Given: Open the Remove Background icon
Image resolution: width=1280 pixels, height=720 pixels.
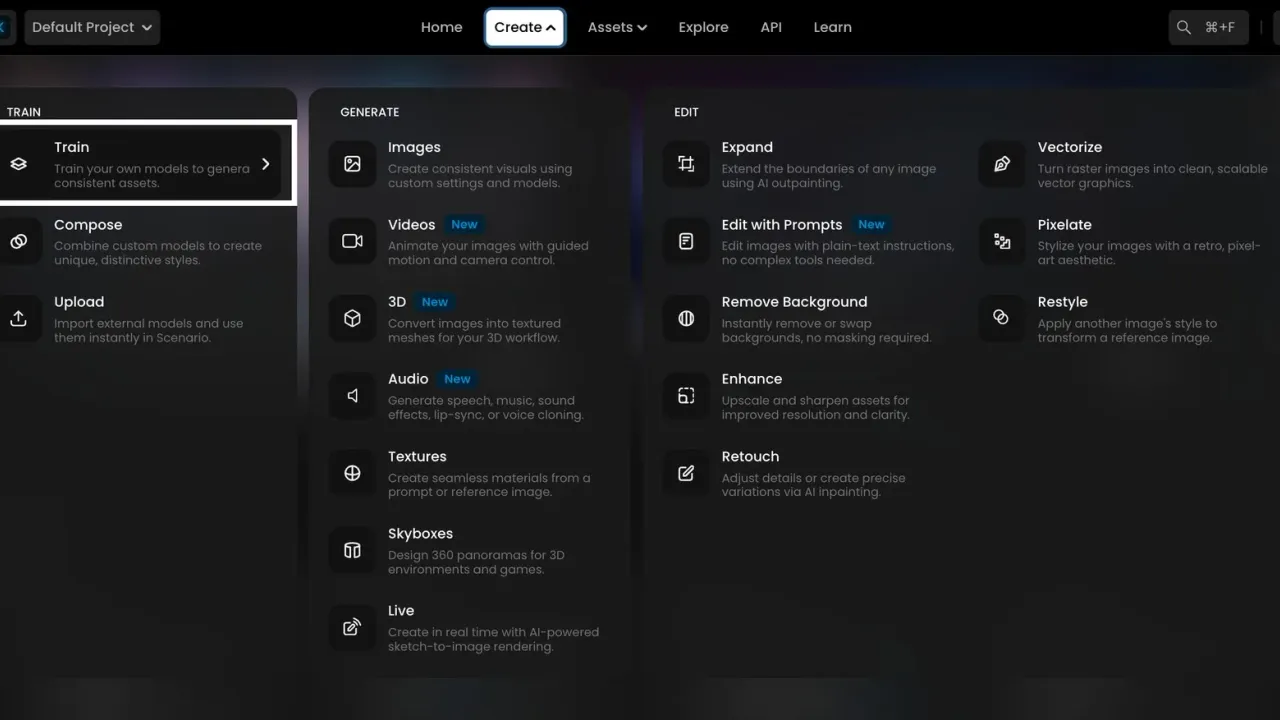Looking at the screenshot, I should (x=686, y=318).
